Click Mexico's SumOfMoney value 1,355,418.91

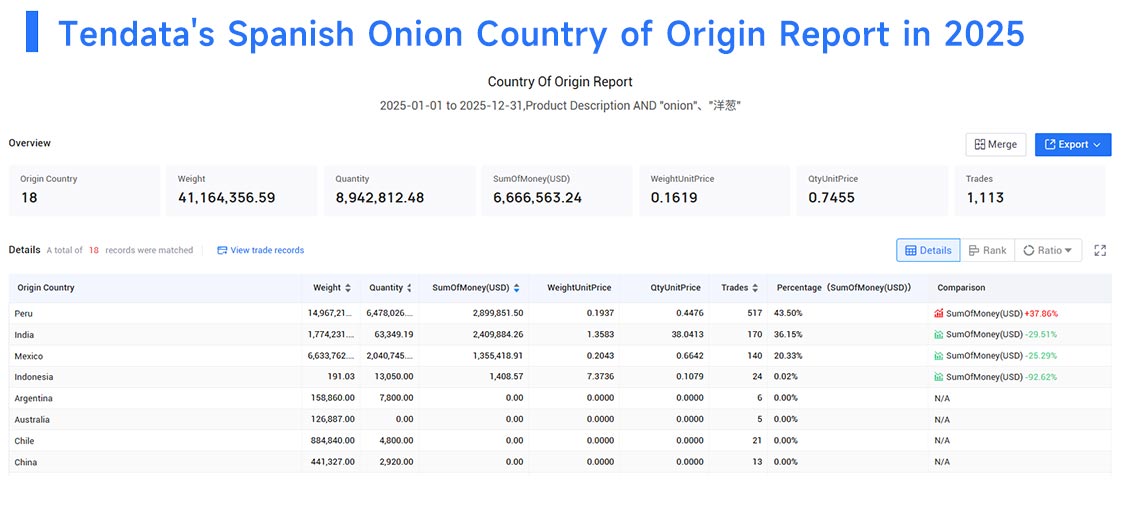pos(498,356)
